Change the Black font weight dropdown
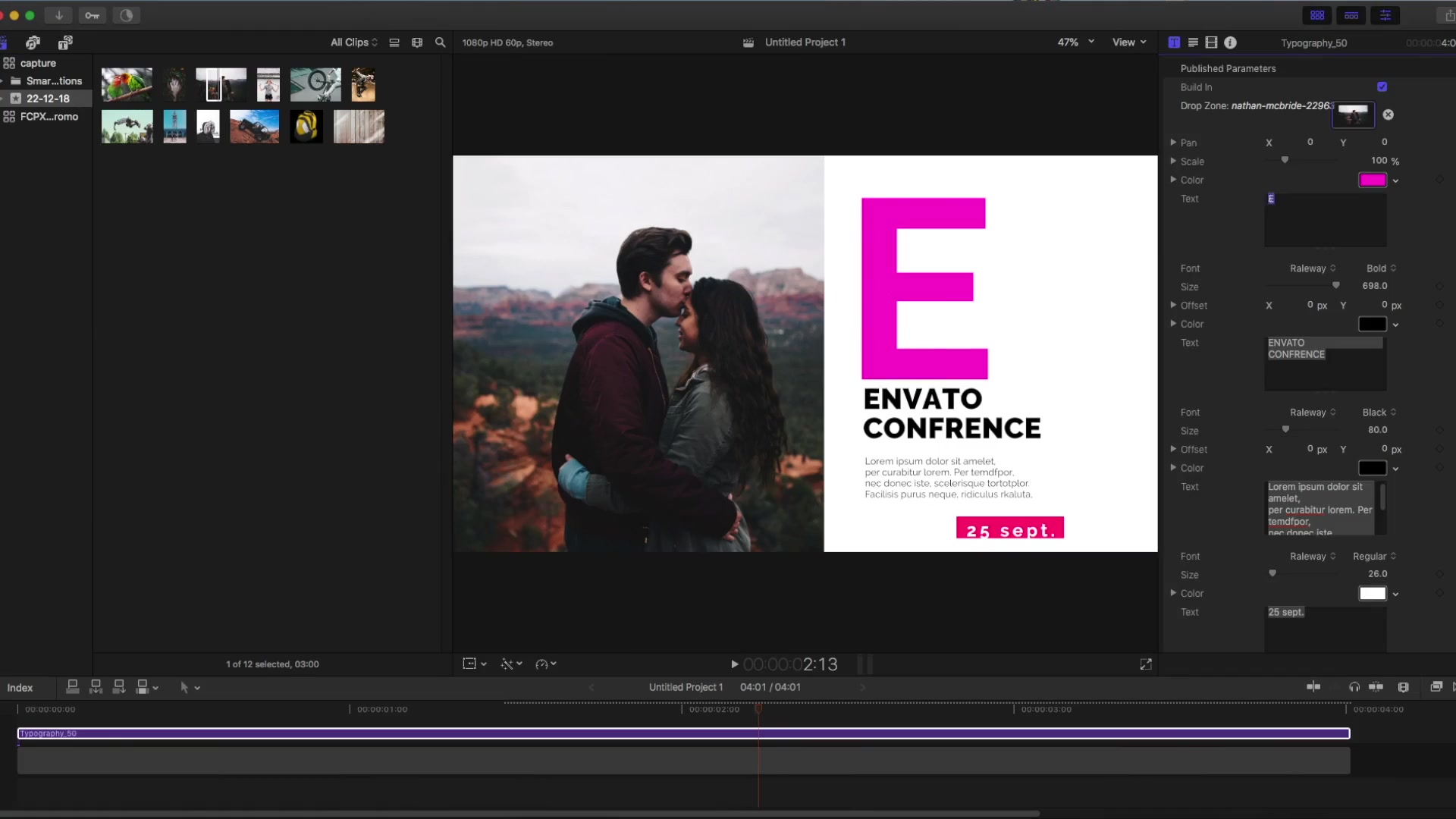Image resolution: width=1456 pixels, height=819 pixels. pyautogui.click(x=1379, y=413)
